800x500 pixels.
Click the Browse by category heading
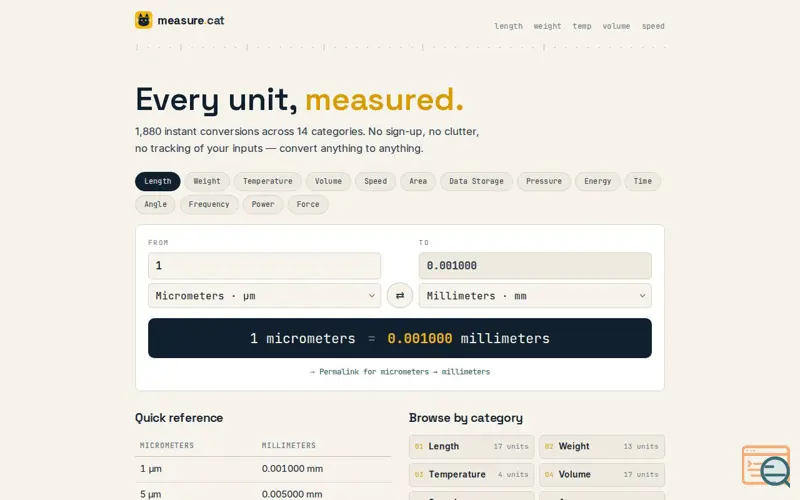point(465,418)
